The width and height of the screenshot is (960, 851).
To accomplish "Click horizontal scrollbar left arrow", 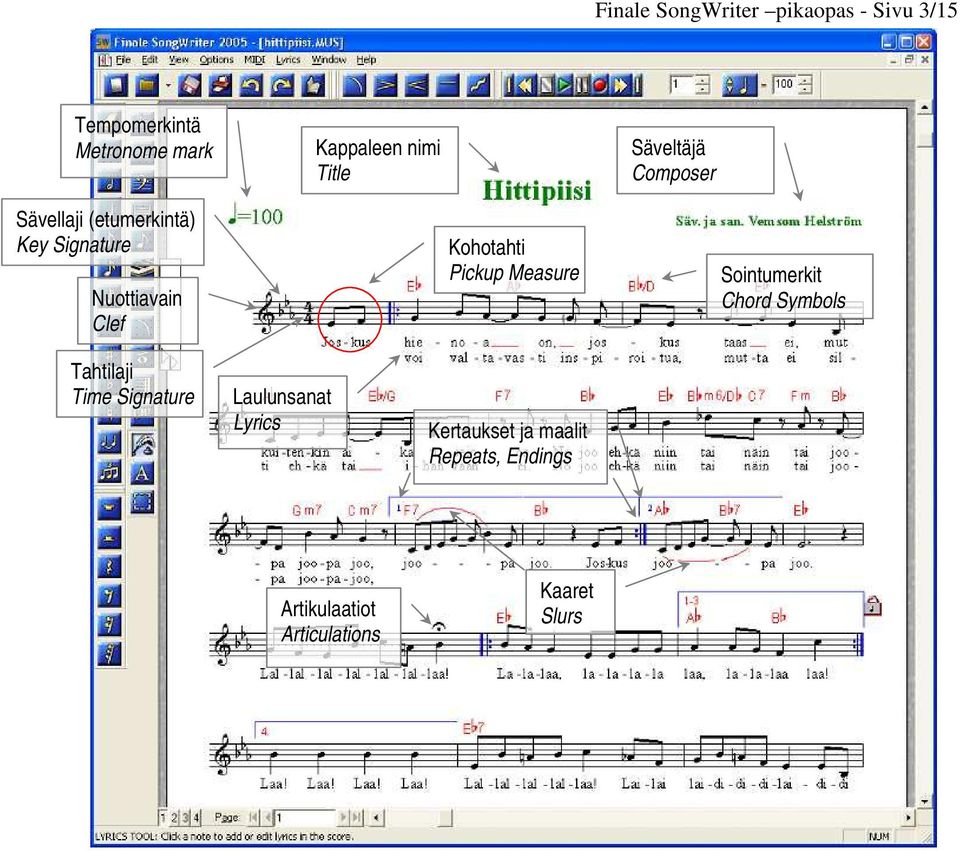I will [377, 817].
